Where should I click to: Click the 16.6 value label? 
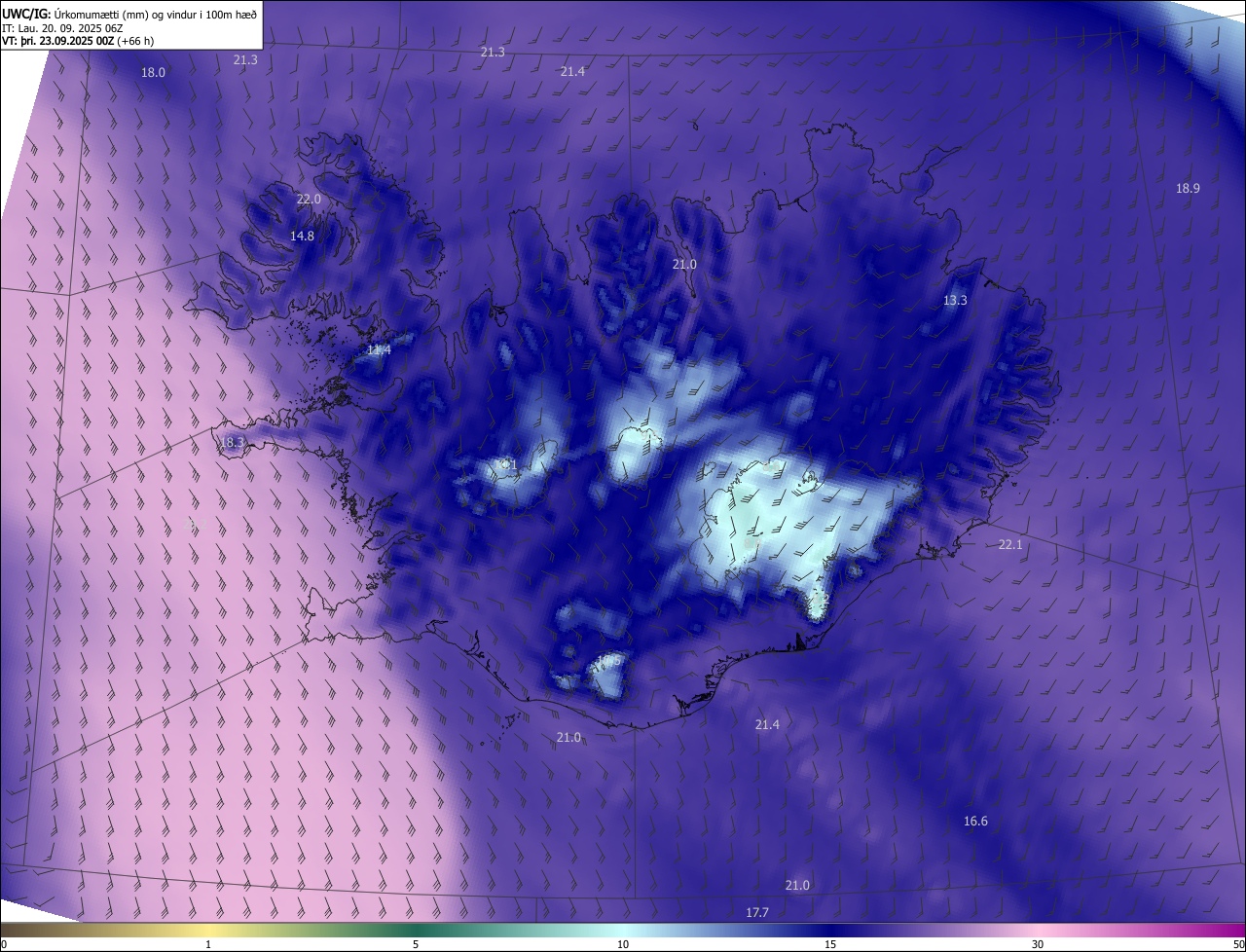[975, 821]
